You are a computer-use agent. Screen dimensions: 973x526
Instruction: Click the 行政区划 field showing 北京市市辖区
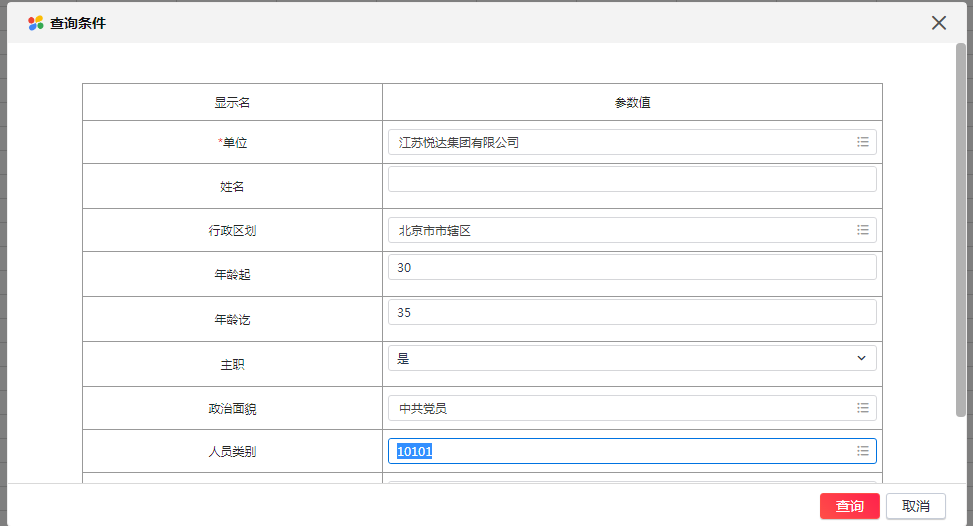[x=632, y=230]
